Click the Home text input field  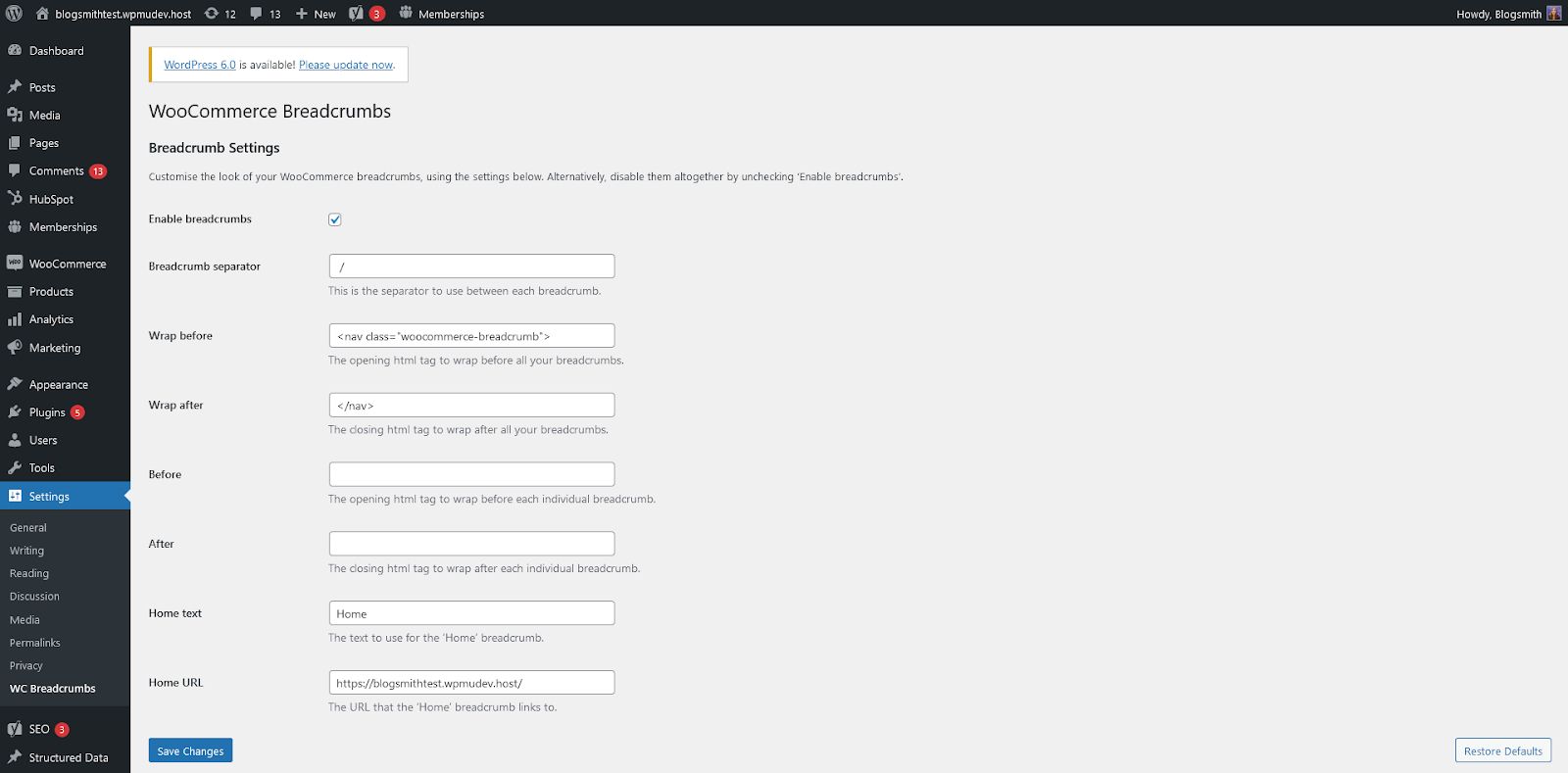[x=471, y=613]
